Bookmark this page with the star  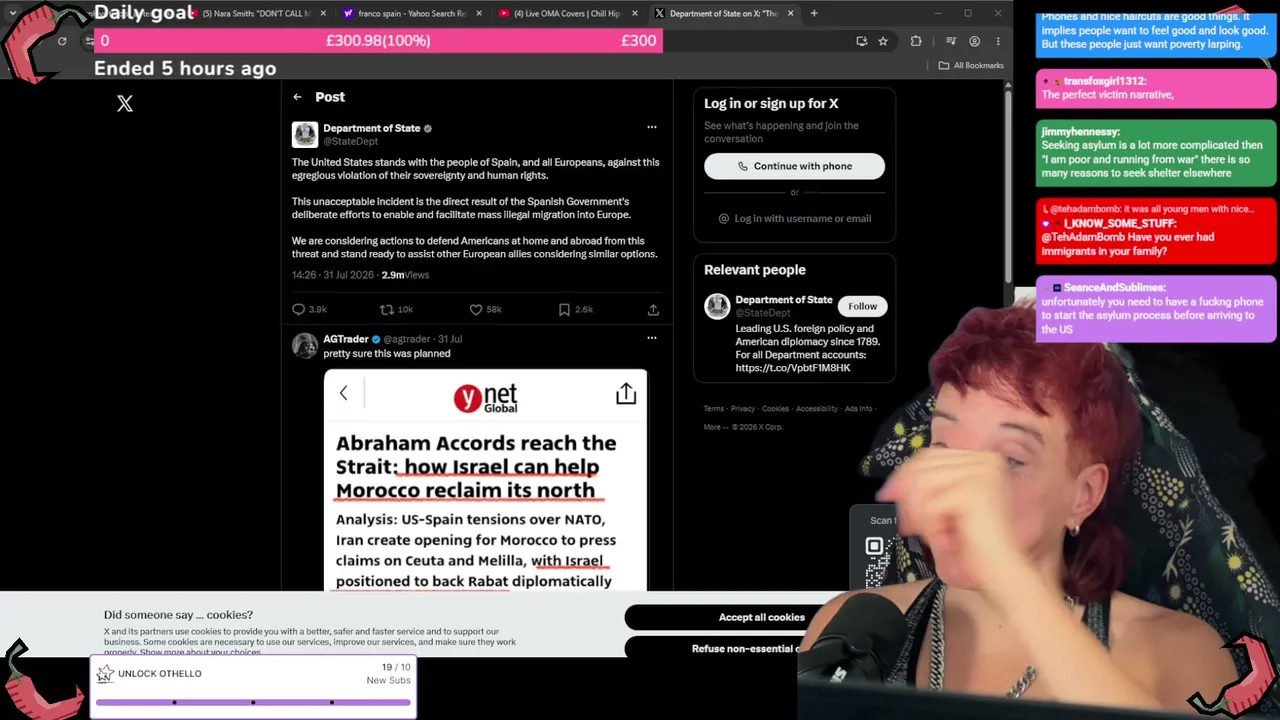(883, 41)
